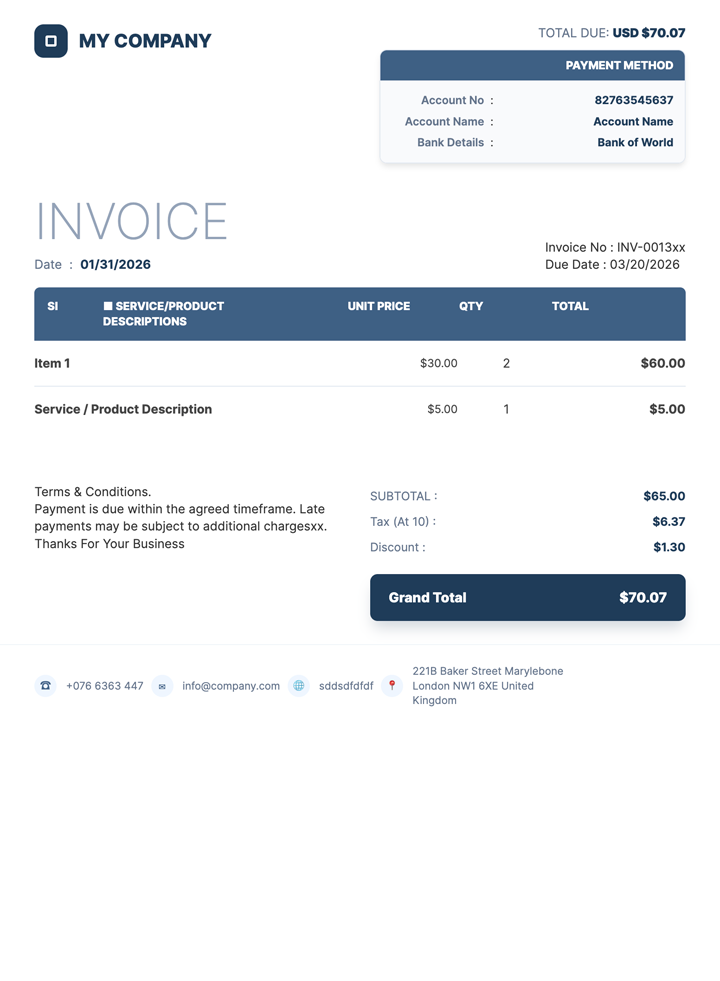The width and height of the screenshot is (720, 981).
Task: Click the Payment Method header
Action: 532,65
